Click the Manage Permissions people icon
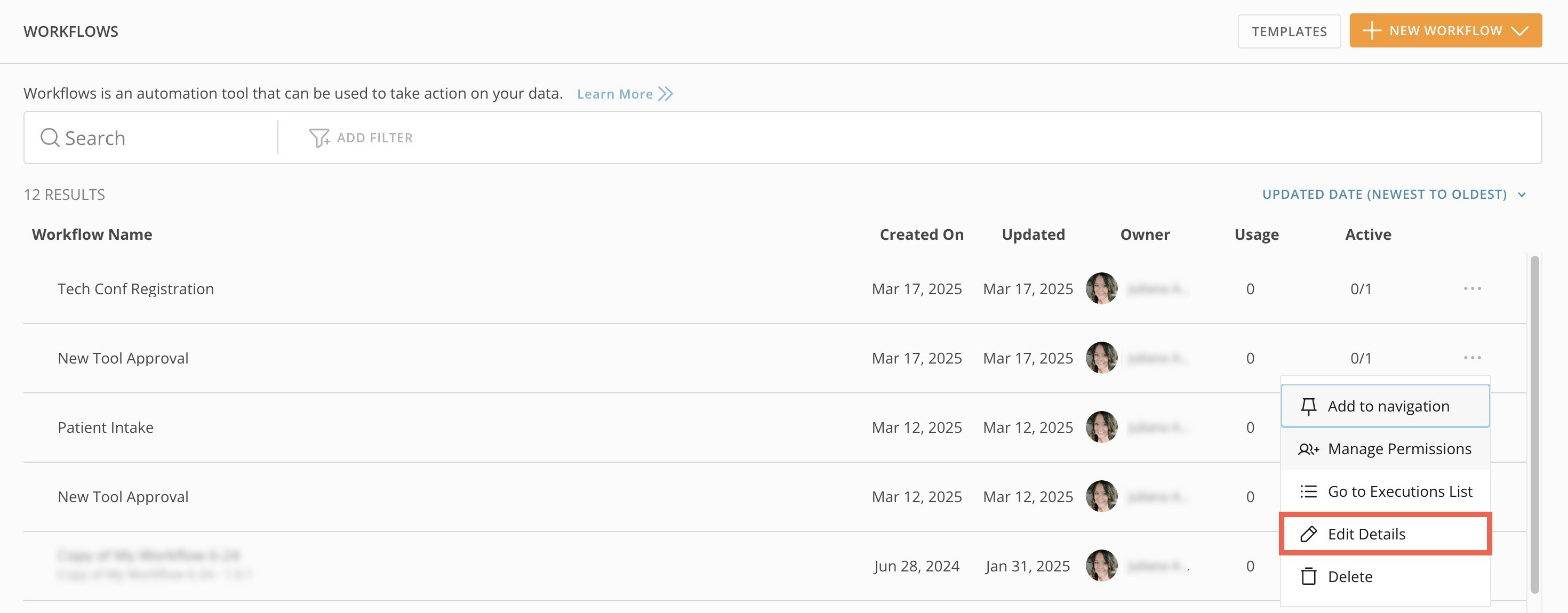This screenshot has width=1568, height=613. tap(1308, 449)
